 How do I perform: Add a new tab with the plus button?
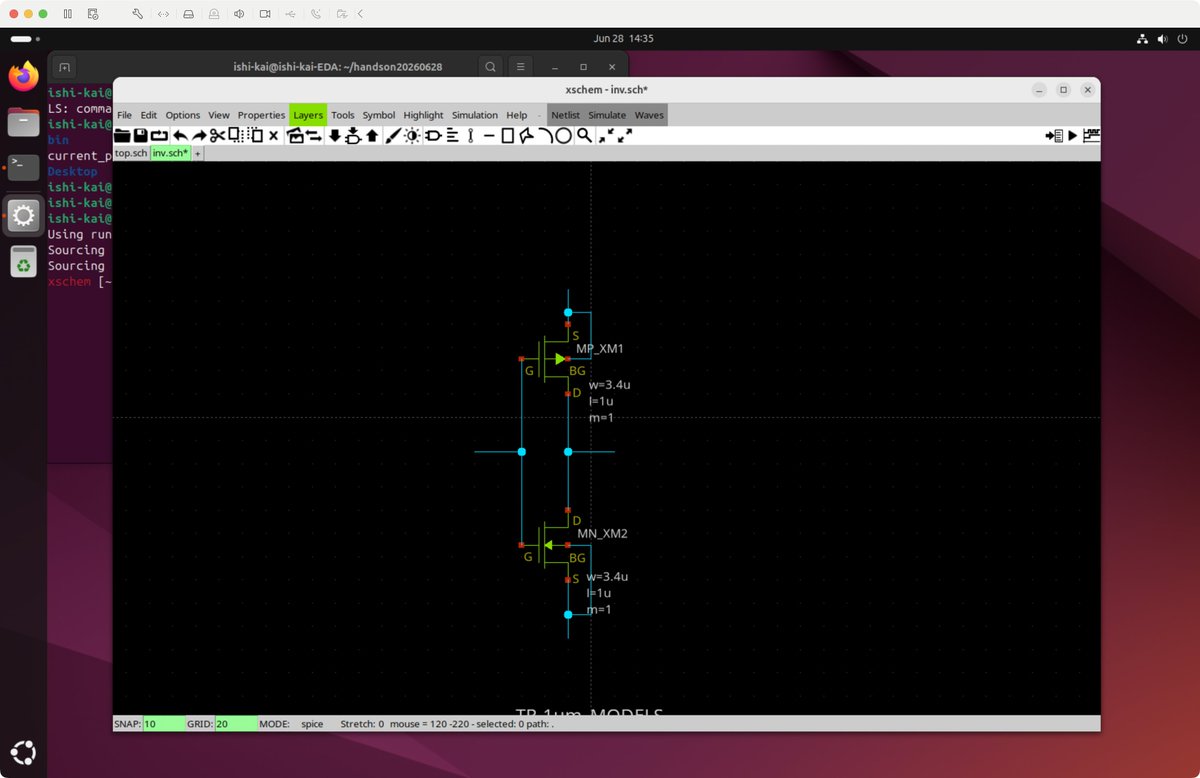198,154
